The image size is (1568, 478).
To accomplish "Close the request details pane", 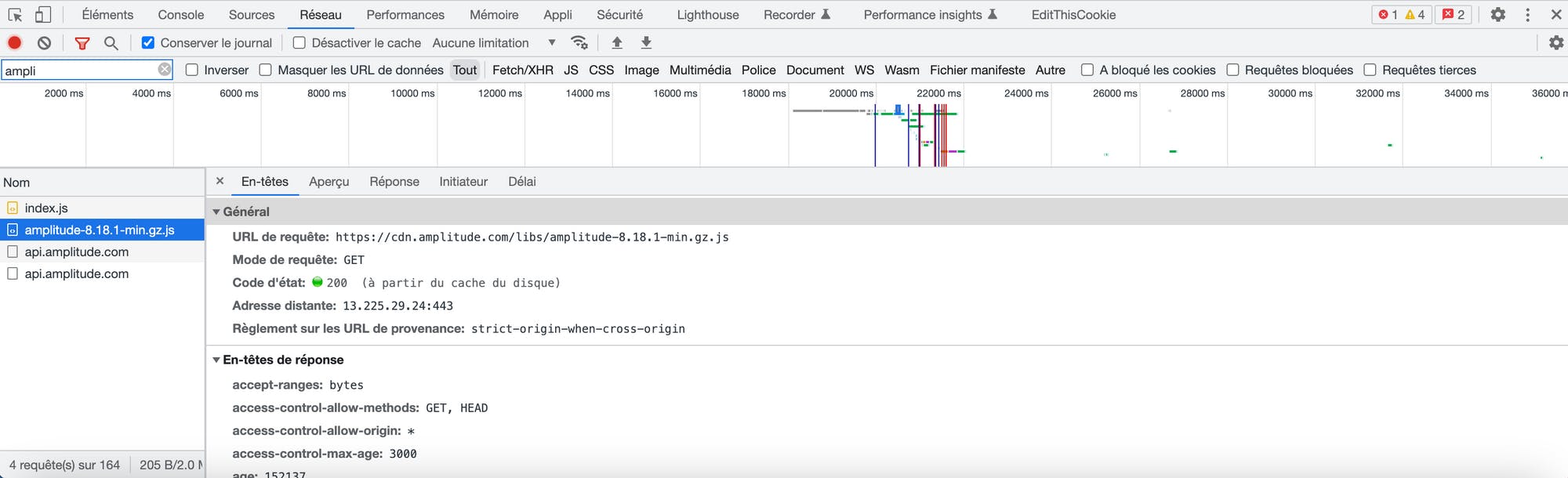I will pyautogui.click(x=220, y=181).
